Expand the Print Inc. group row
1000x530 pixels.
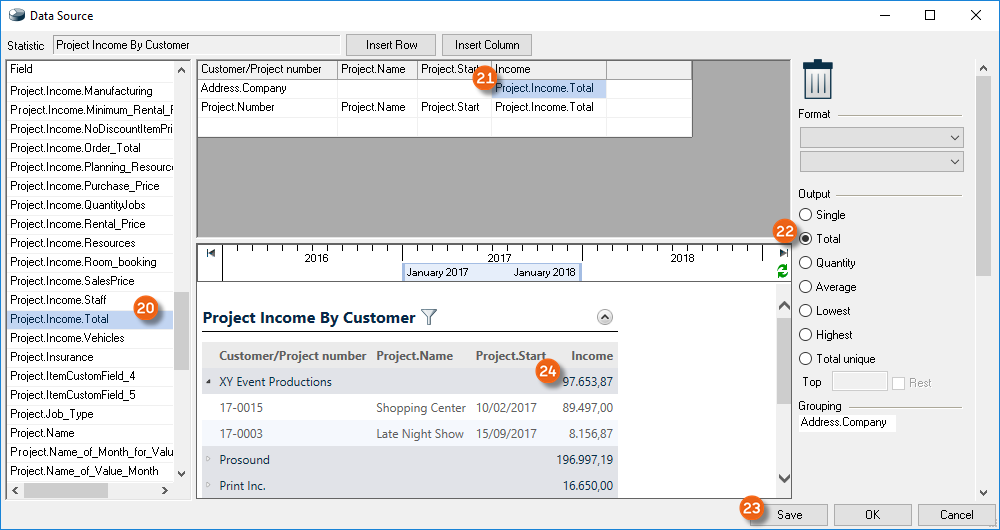tap(209, 486)
